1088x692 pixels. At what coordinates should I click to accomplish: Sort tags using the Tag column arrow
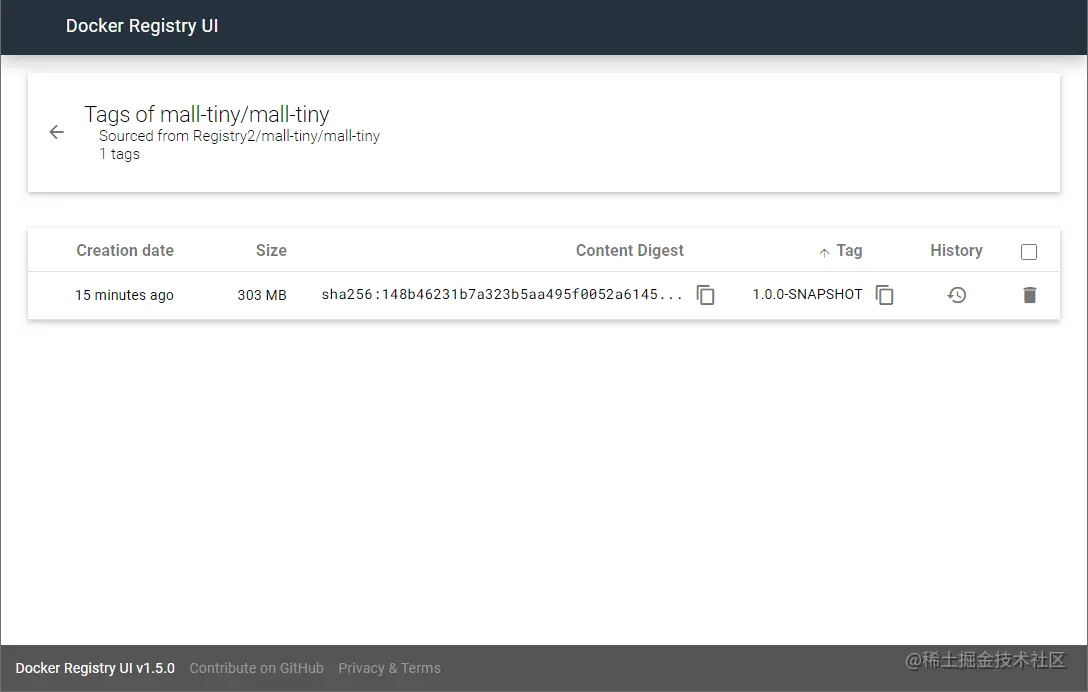pos(824,253)
